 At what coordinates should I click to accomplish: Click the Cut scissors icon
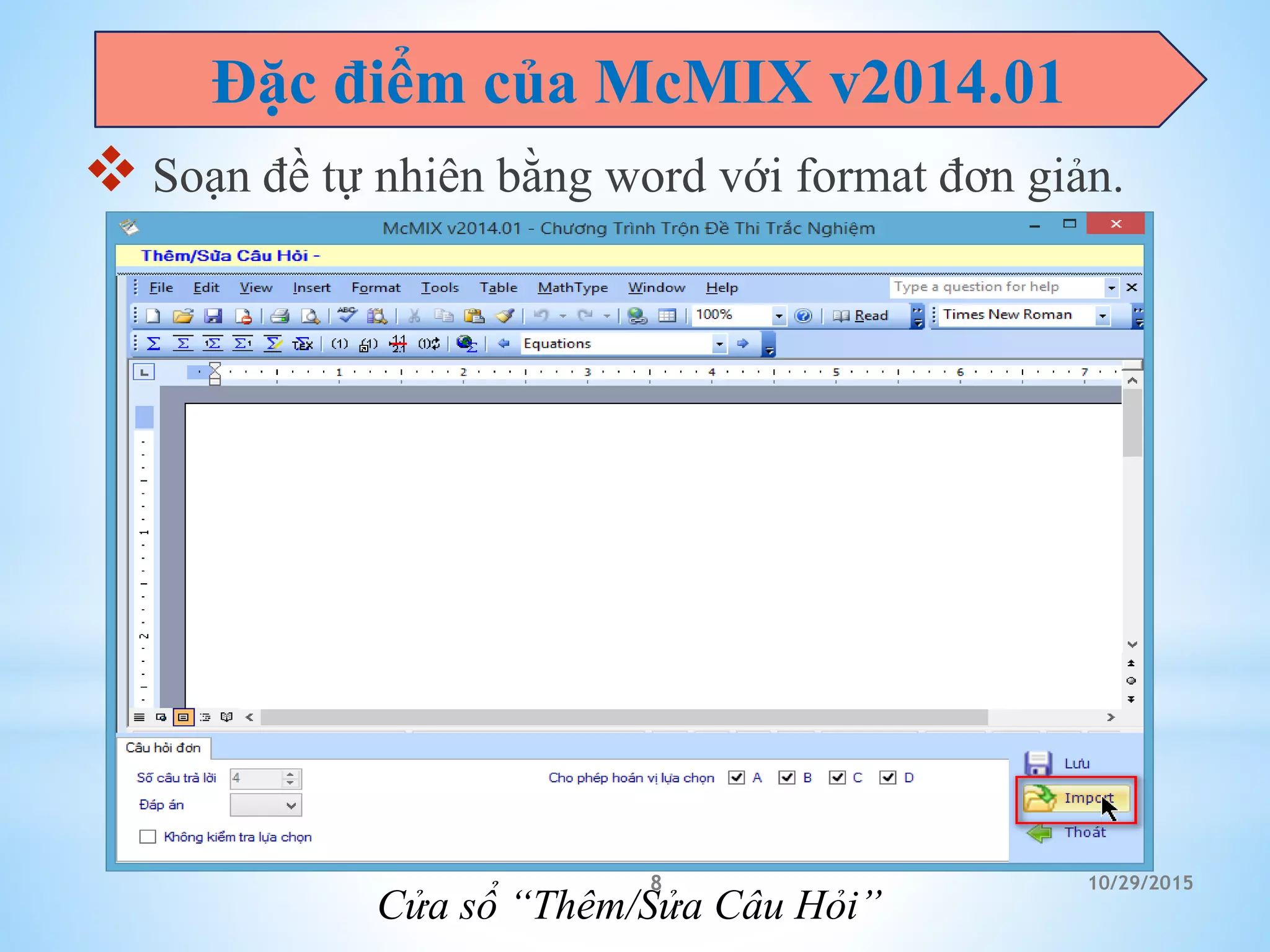(414, 316)
